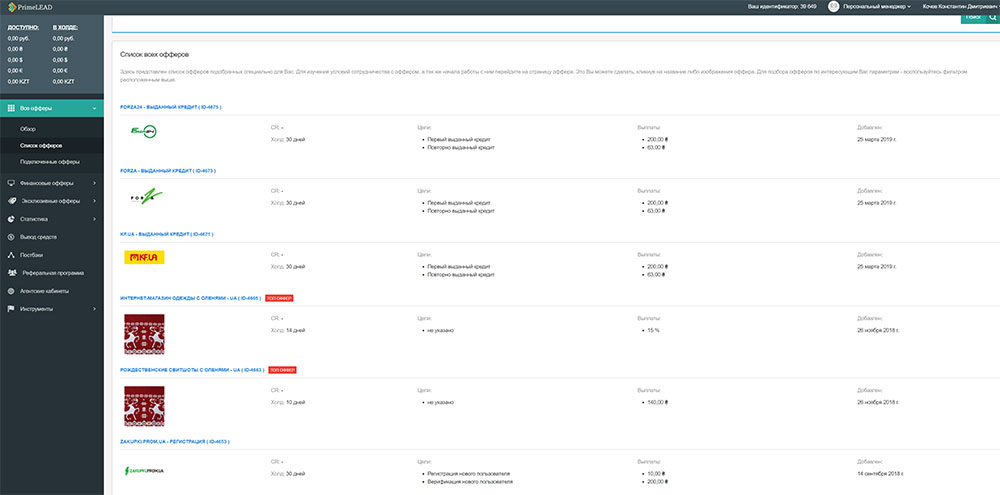The image size is (1000, 495).
Task: Click the flag icon beside Инструменты
Action: click(x=11, y=309)
